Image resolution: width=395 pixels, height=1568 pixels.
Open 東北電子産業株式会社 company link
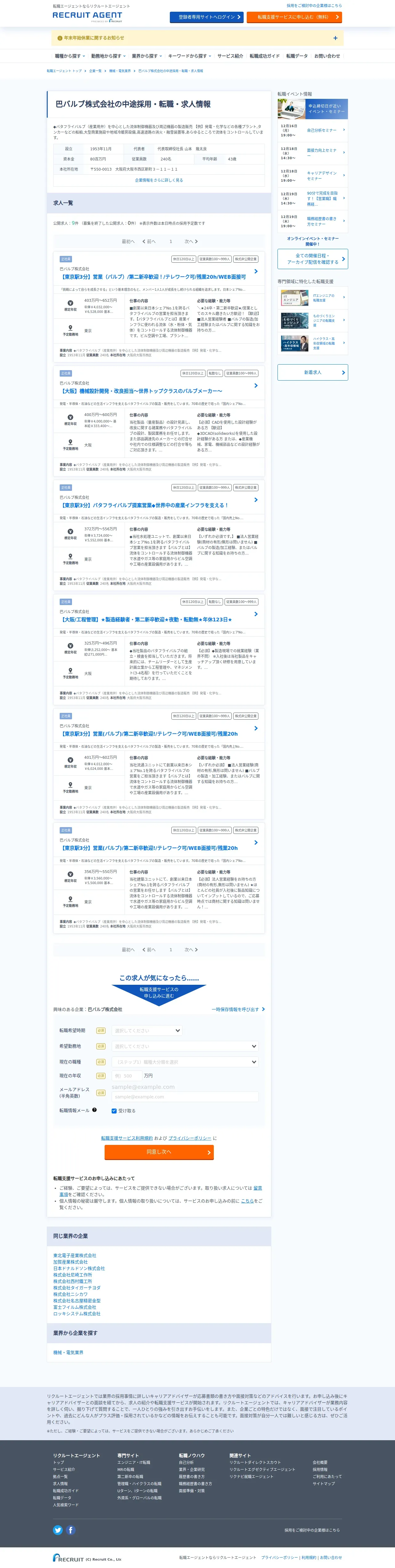75,1256
